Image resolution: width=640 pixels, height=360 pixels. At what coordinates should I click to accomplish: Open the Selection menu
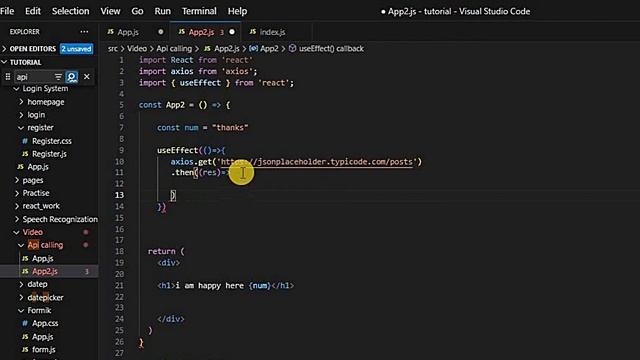point(70,11)
